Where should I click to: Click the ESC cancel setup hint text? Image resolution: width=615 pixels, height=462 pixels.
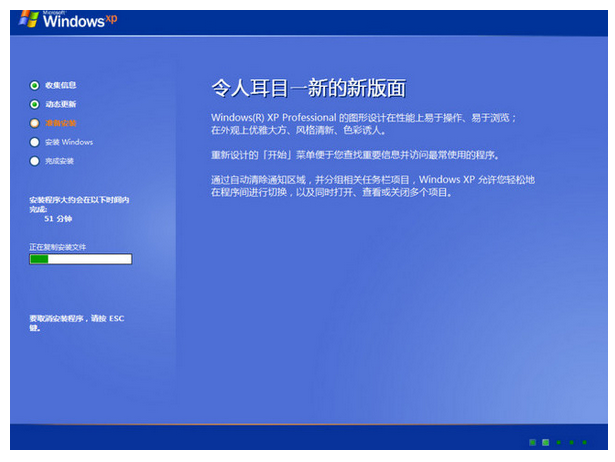tap(76, 323)
